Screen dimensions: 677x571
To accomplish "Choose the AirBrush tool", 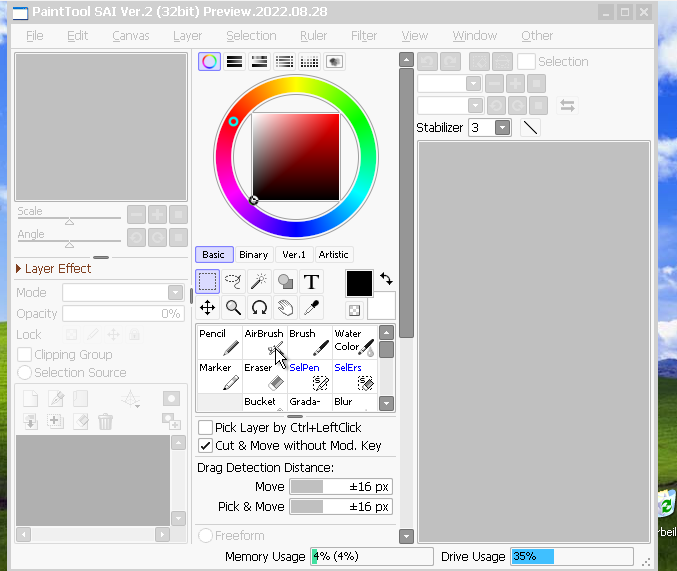I will pos(264,343).
